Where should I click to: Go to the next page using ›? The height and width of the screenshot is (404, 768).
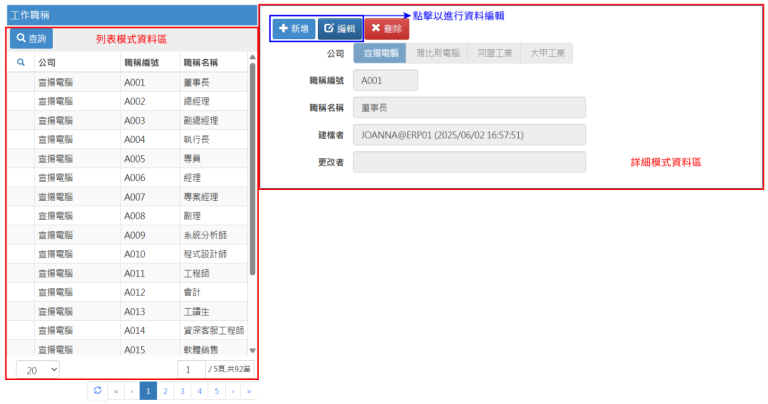point(233,391)
